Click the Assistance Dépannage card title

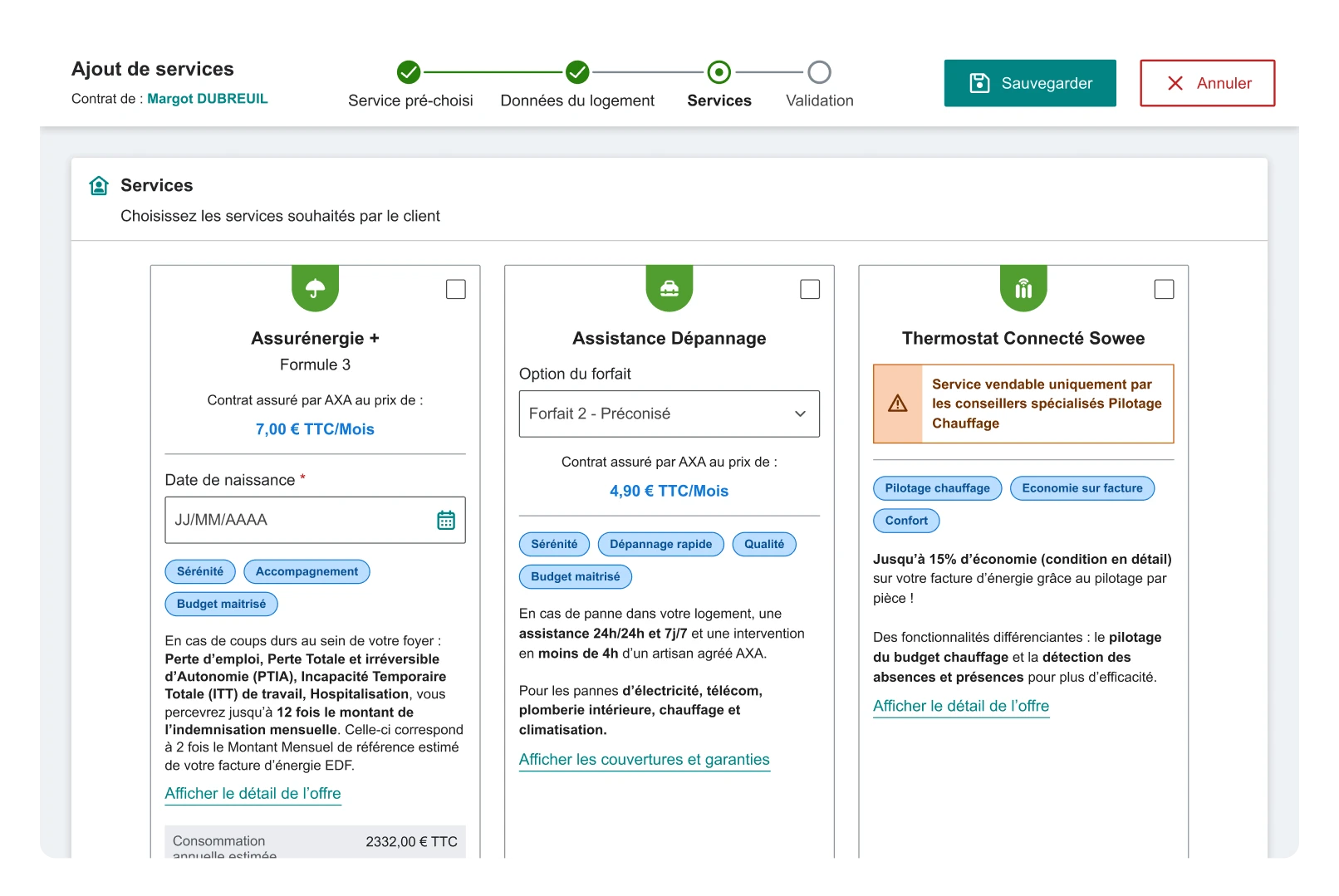click(x=669, y=338)
